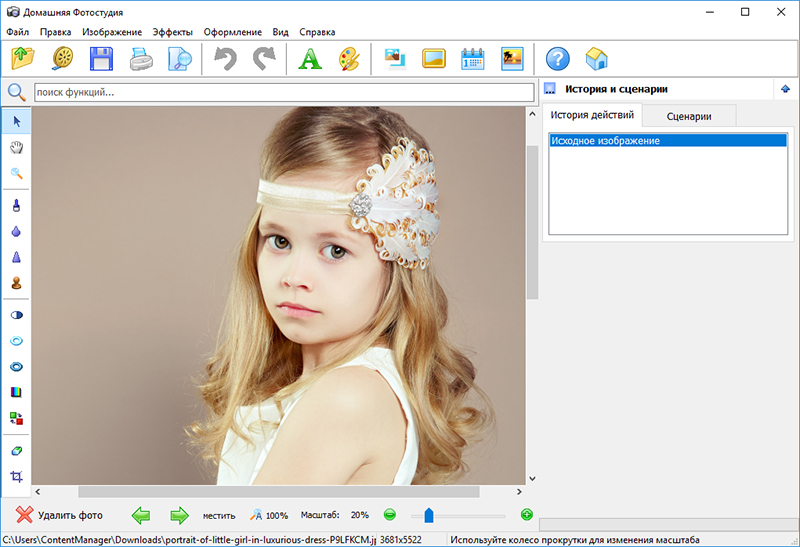Select the clone stamp tool
800x547 pixels.
point(16,283)
